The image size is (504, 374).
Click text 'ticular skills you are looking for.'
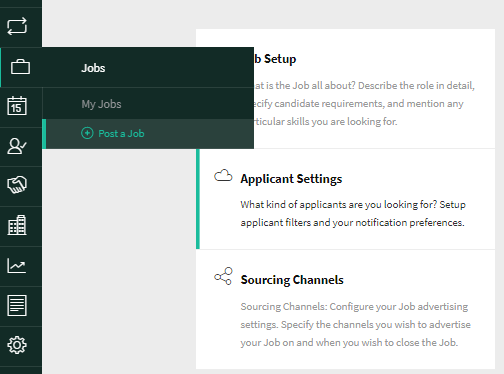pos(326,121)
